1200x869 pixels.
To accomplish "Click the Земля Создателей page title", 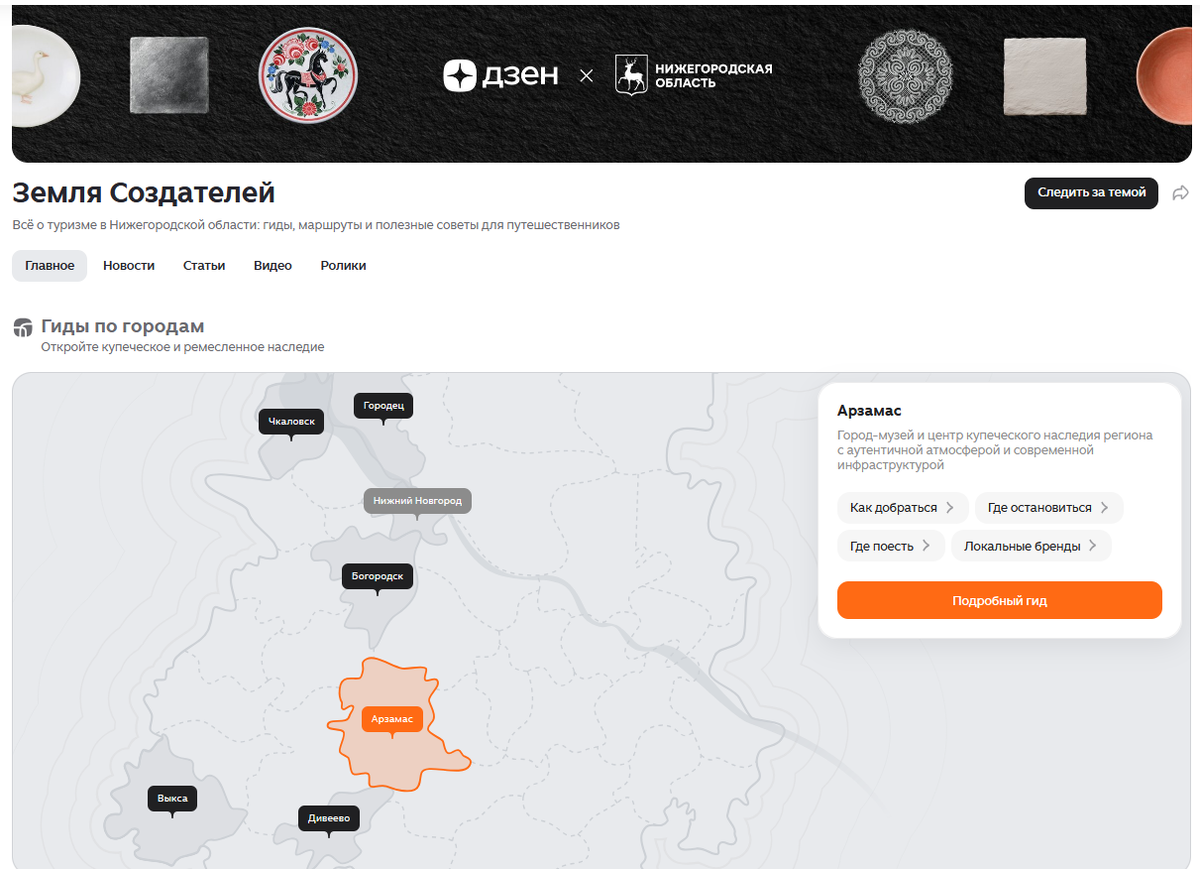I will [144, 193].
